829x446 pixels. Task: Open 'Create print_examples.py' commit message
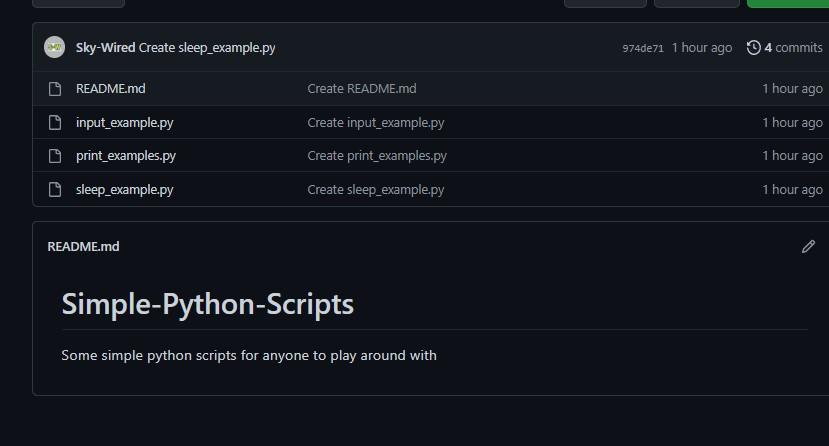[x=377, y=156]
